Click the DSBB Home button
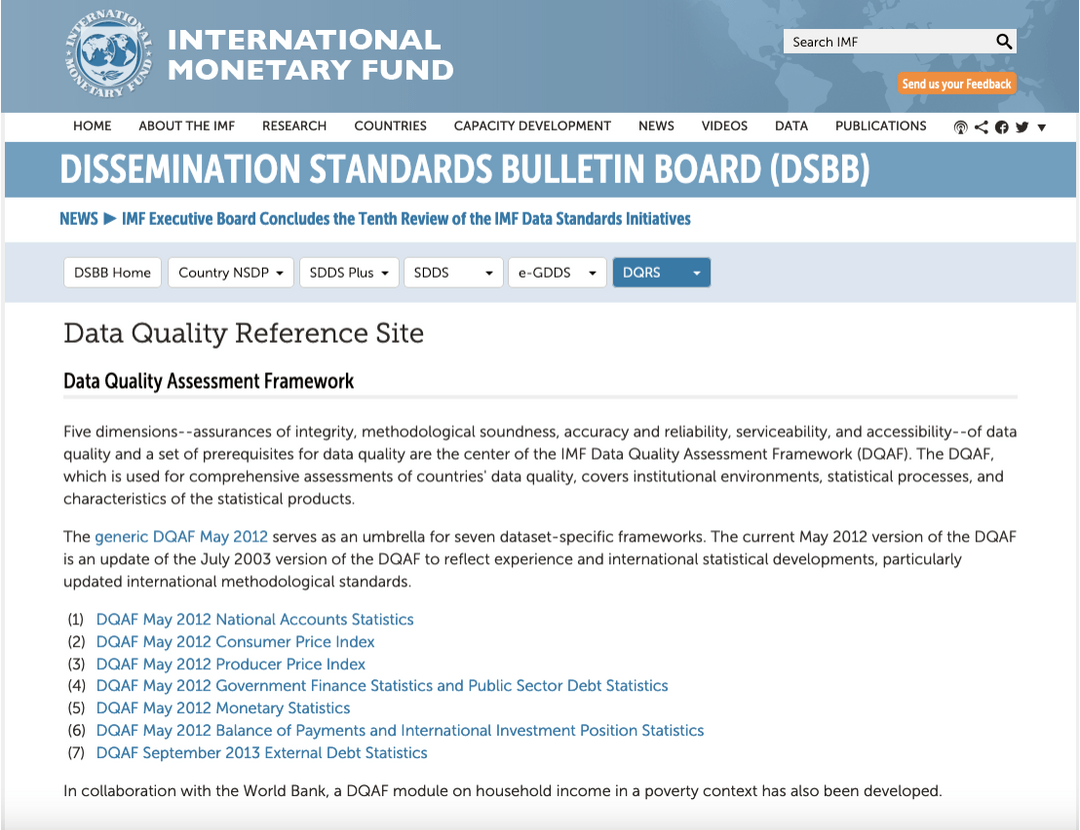 112,272
